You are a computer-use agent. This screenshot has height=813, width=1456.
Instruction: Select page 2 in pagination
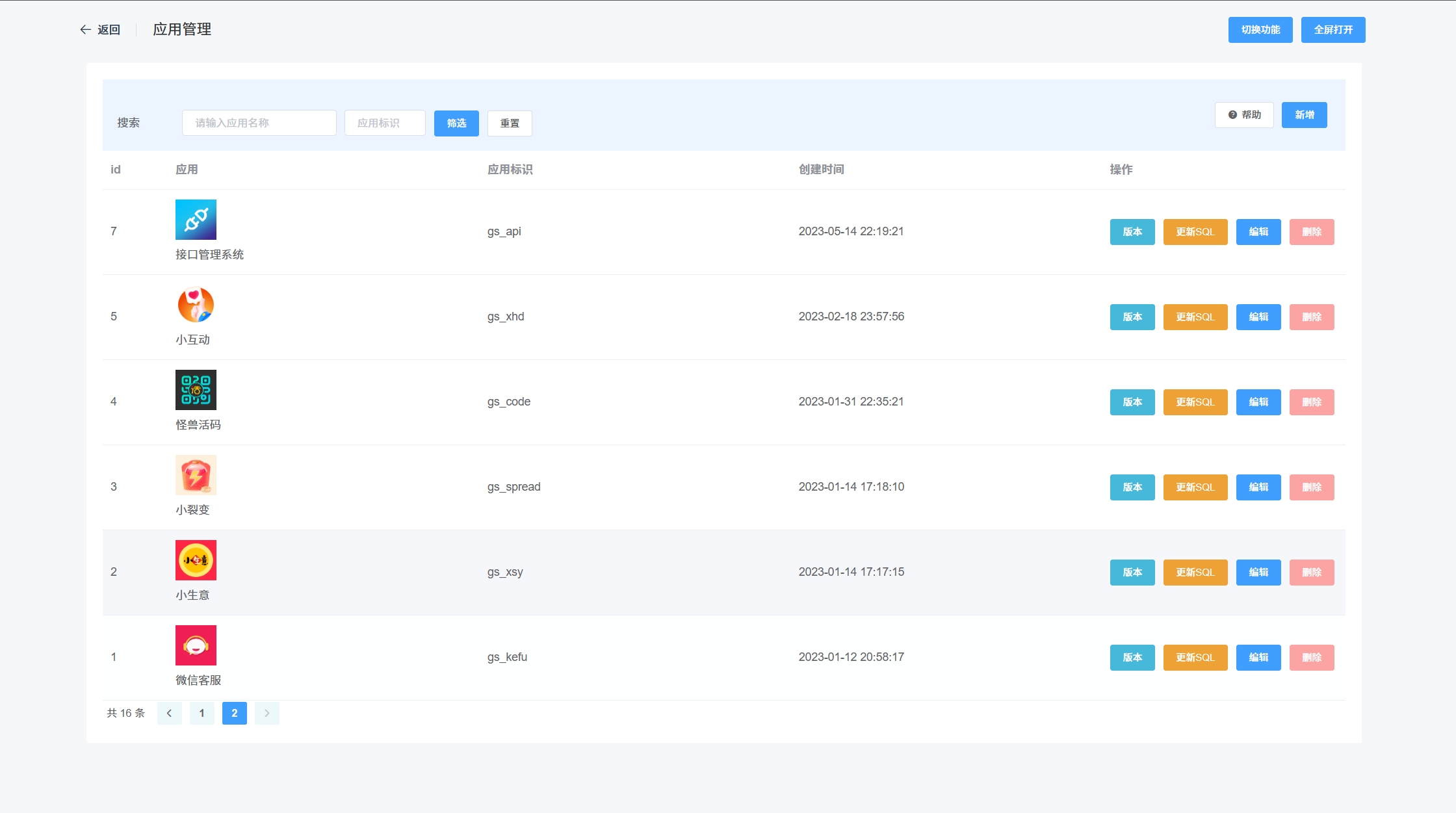(x=234, y=714)
